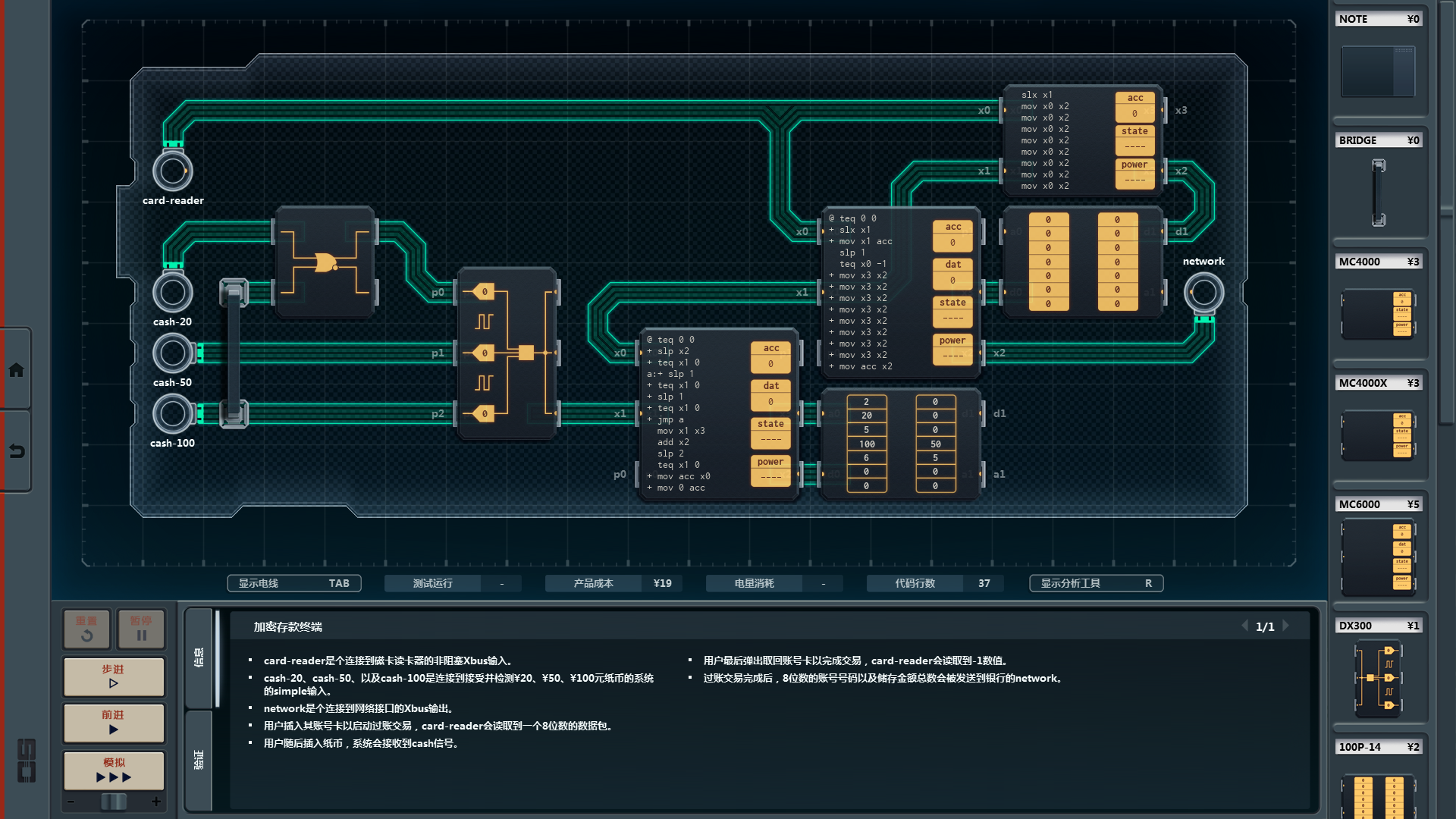Image resolution: width=1456 pixels, height=819 pixels.
Task: Select the MC6000 microcontroller part
Action: pyautogui.click(x=1378, y=557)
